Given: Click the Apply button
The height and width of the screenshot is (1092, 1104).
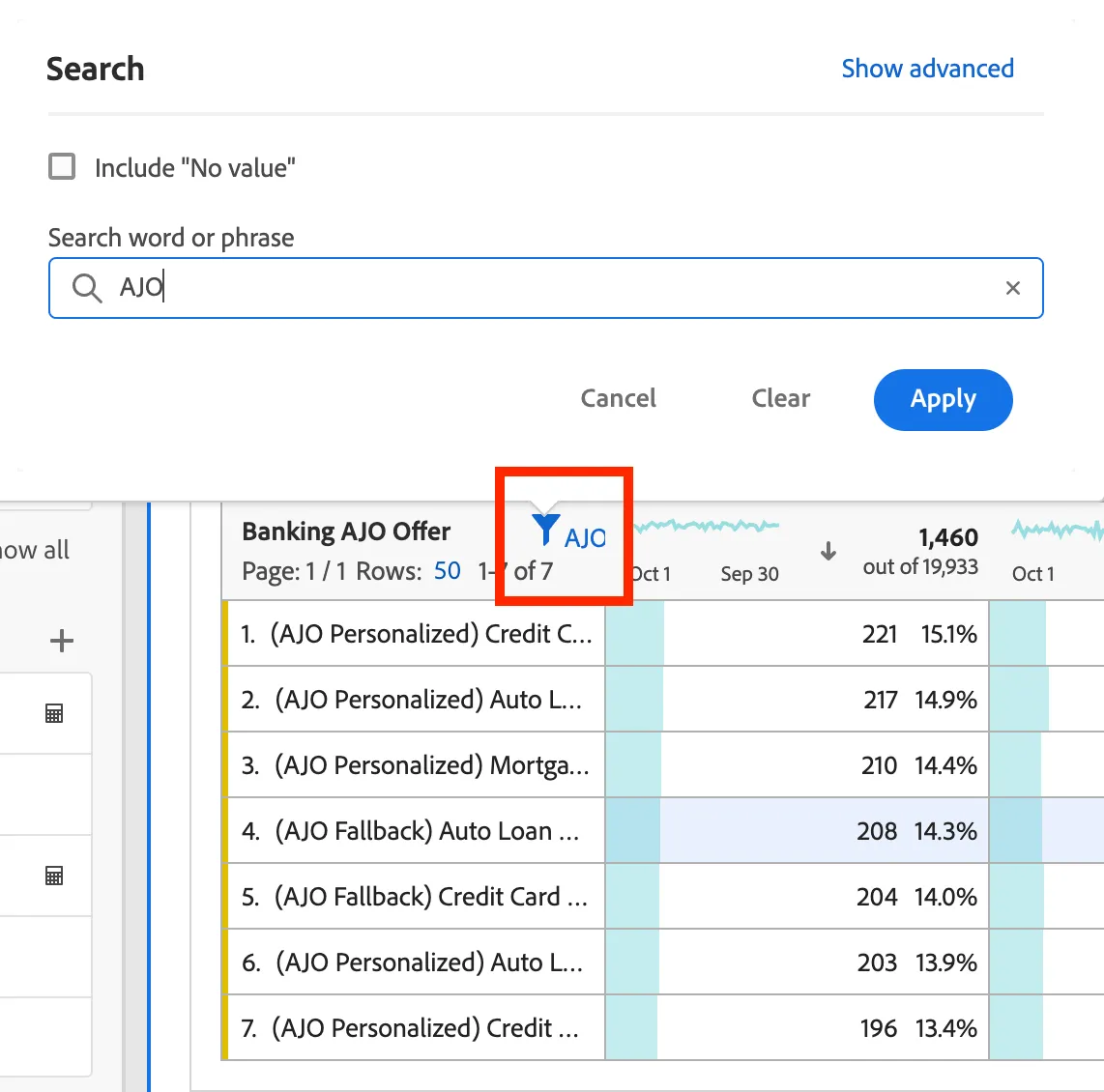Looking at the screenshot, I should click(x=943, y=399).
